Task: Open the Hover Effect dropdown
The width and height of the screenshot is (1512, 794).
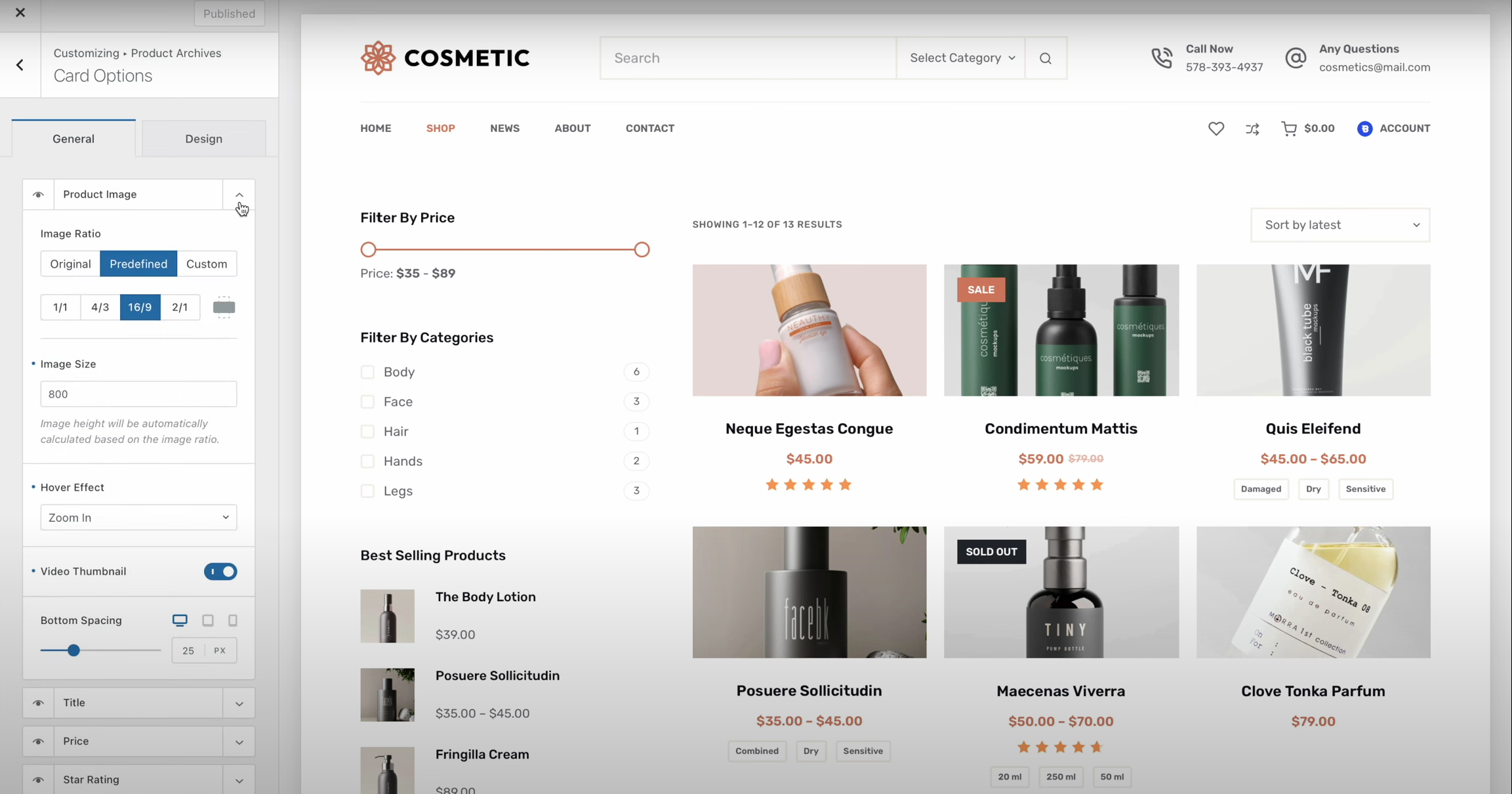Action: 138,518
